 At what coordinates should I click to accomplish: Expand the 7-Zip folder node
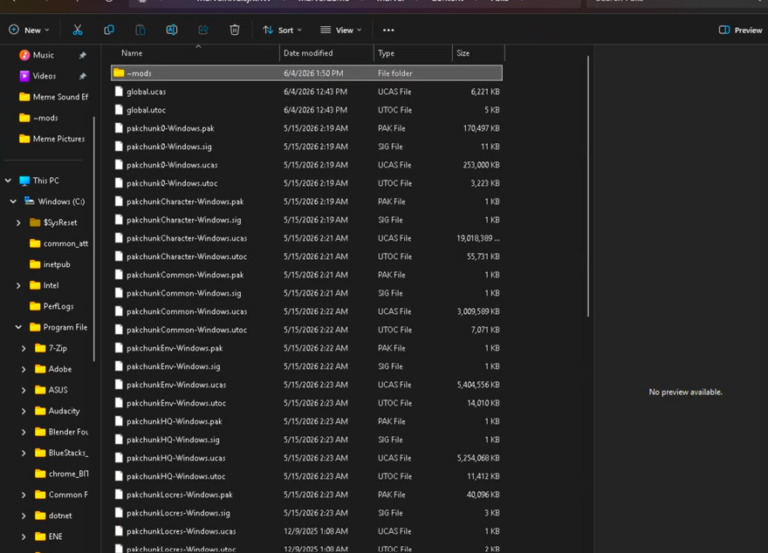click(24, 348)
